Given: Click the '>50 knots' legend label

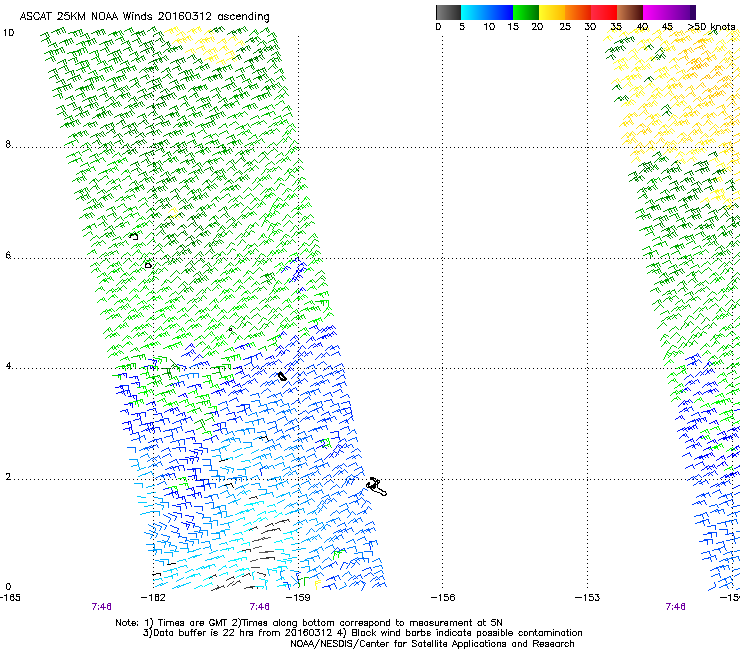Looking at the screenshot, I should pyautogui.click(x=711, y=26).
